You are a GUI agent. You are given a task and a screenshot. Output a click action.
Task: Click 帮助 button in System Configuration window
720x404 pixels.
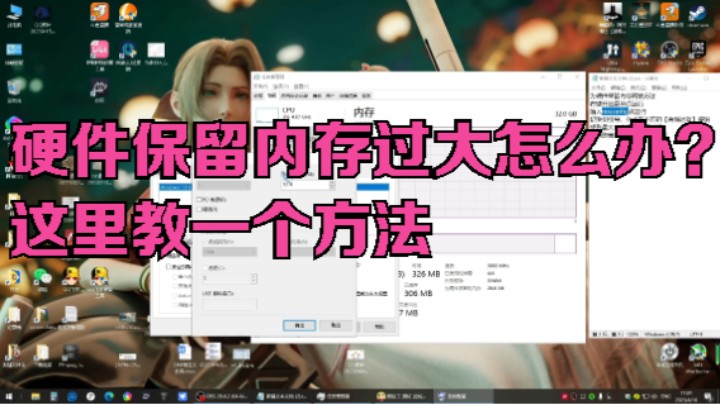[379, 326]
